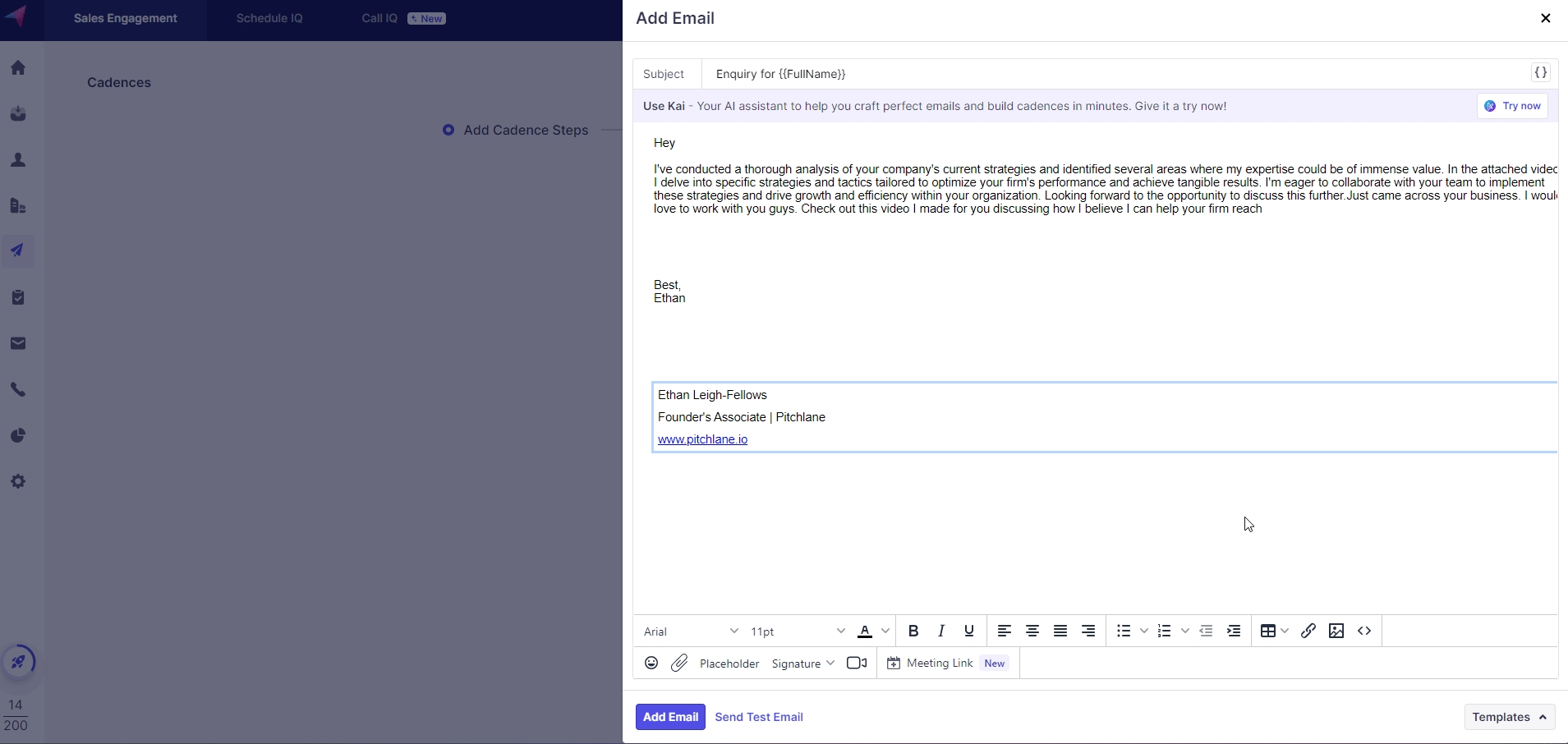Screen dimensions: 1568x744
Task: Insert an emoji from the smiley icon
Action: pos(651,664)
